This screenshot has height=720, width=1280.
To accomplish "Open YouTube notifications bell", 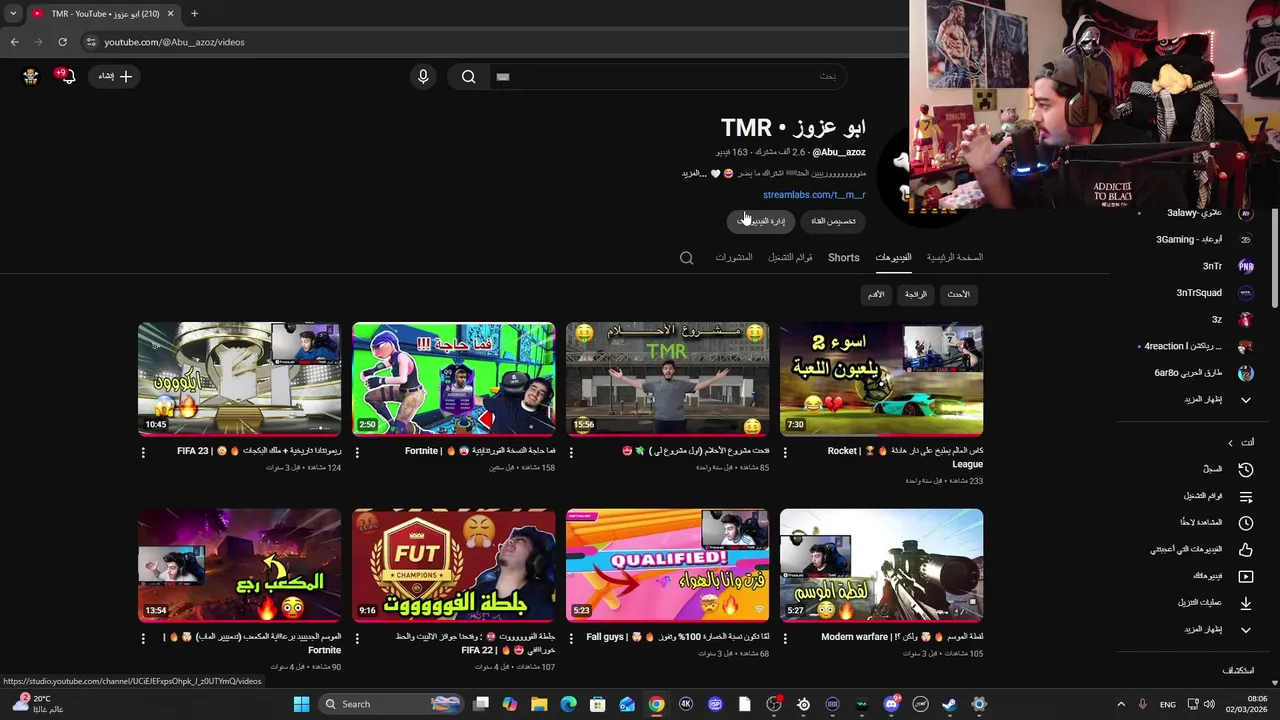I will click(x=68, y=76).
